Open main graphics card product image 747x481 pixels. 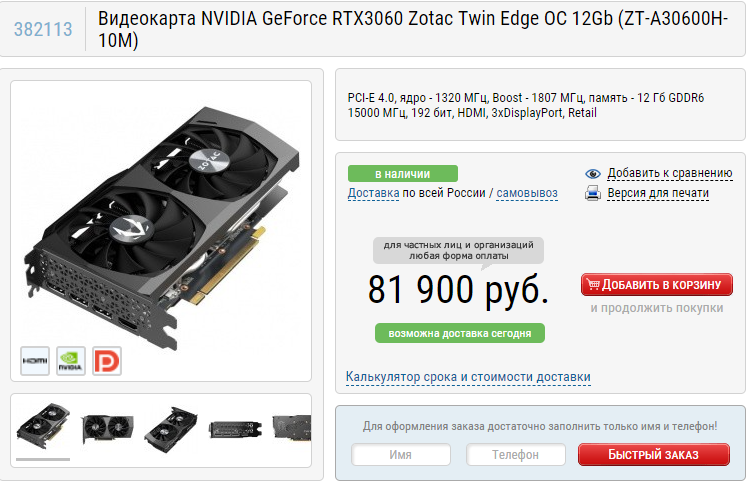point(162,224)
